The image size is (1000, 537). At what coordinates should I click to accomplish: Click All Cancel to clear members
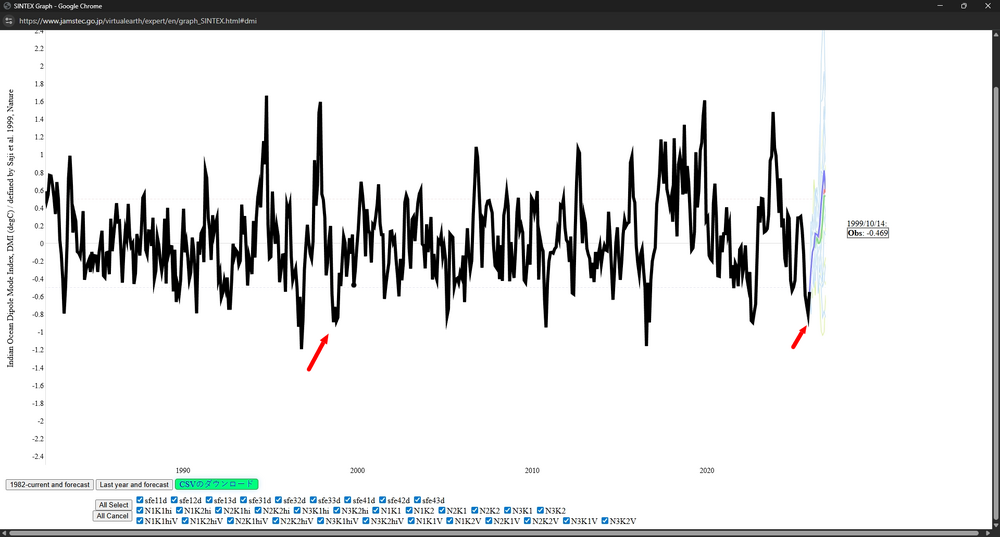(x=113, y=516)
